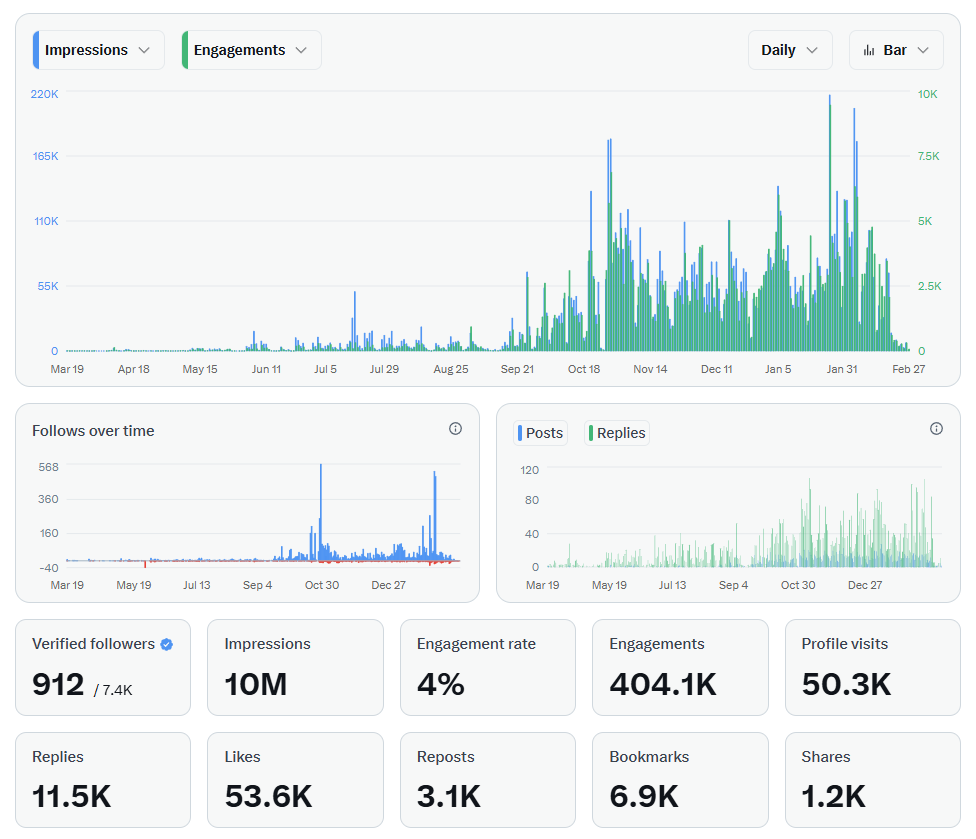Click the "Follows over time" title

(93, 431)
